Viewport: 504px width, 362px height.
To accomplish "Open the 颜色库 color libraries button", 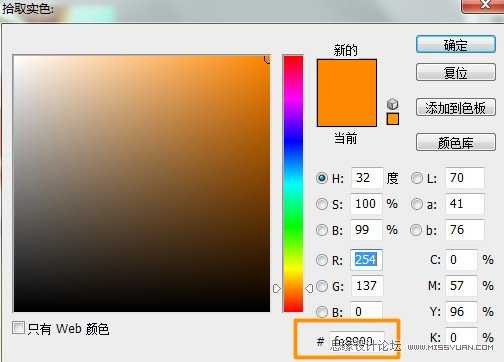I will pos(456,143).
